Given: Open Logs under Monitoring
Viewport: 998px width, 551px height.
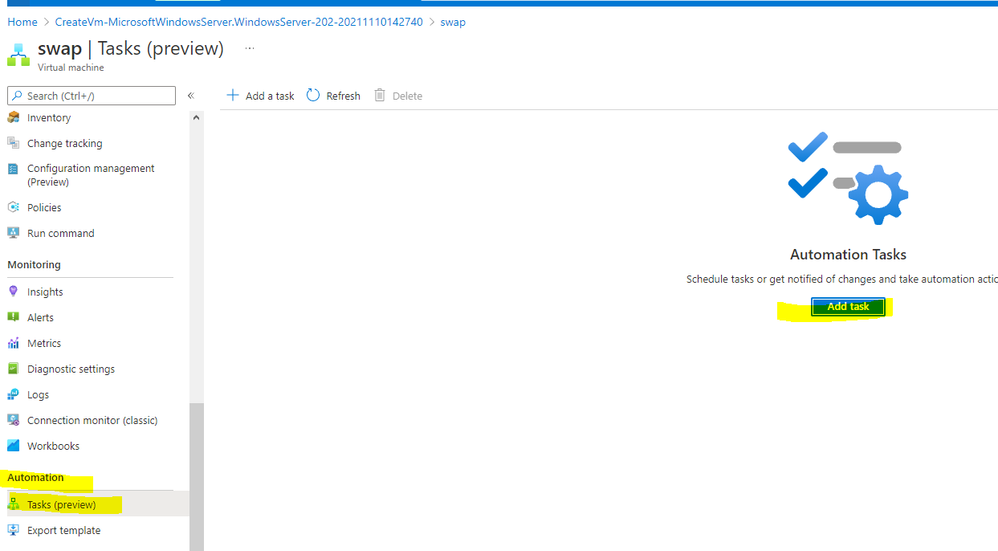Looking at the screenshot, I should coord(38,394).
